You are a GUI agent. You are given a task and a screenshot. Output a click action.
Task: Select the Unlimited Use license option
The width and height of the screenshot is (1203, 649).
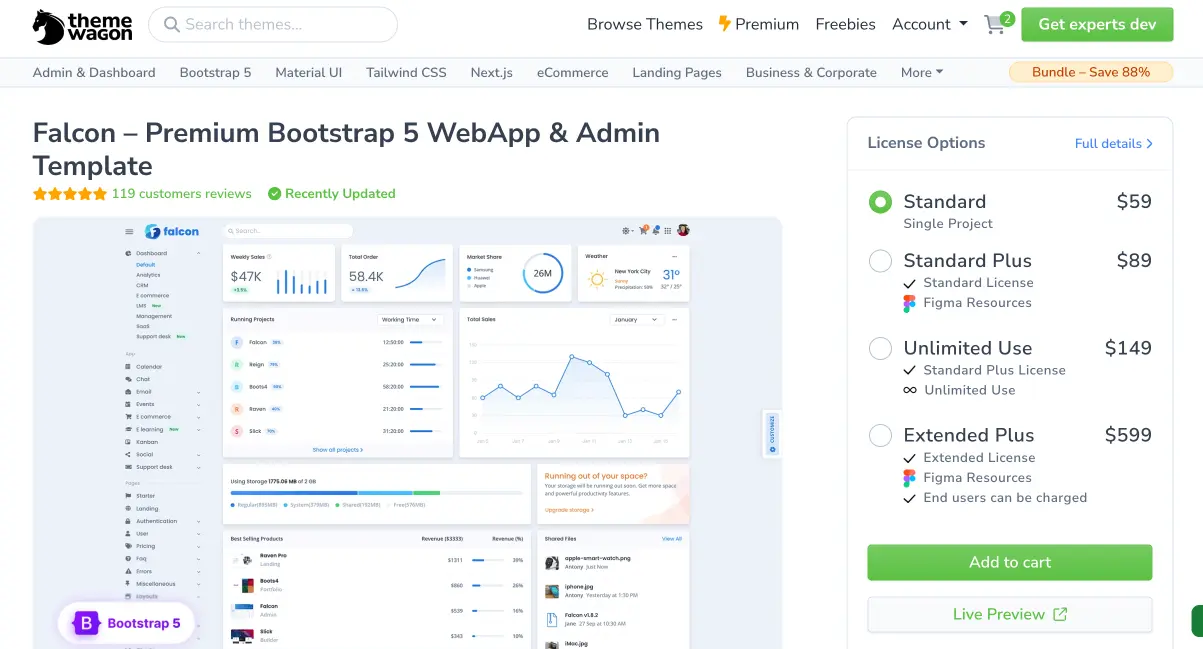880,349
